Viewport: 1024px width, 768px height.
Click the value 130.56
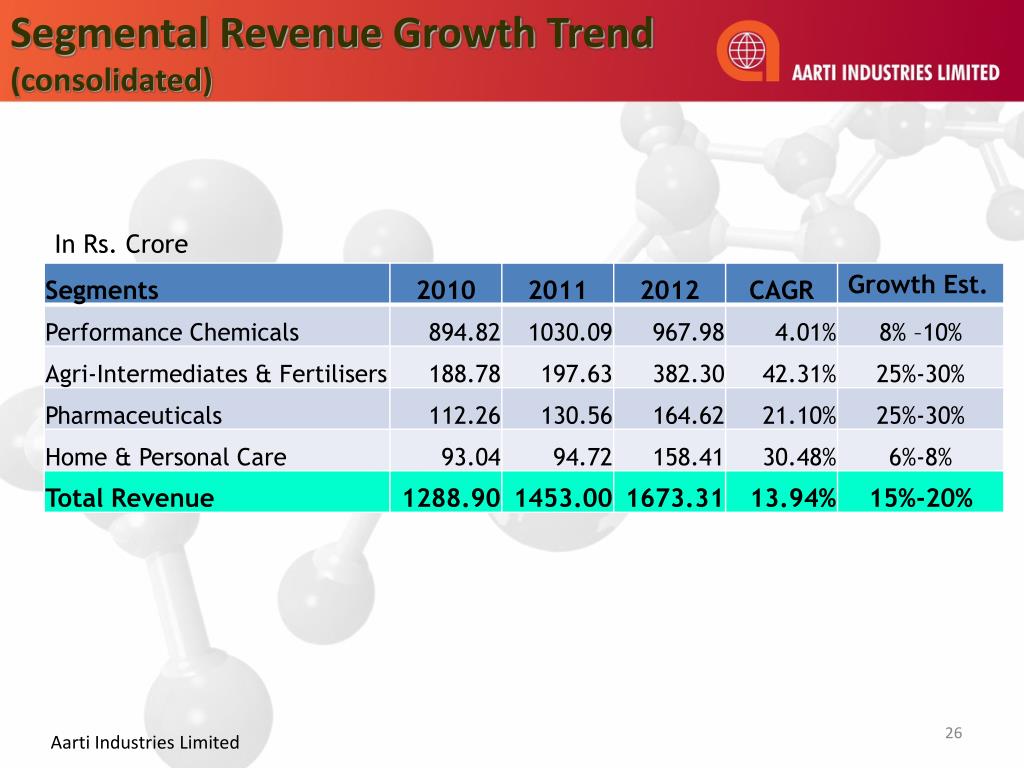click(577, 415)
